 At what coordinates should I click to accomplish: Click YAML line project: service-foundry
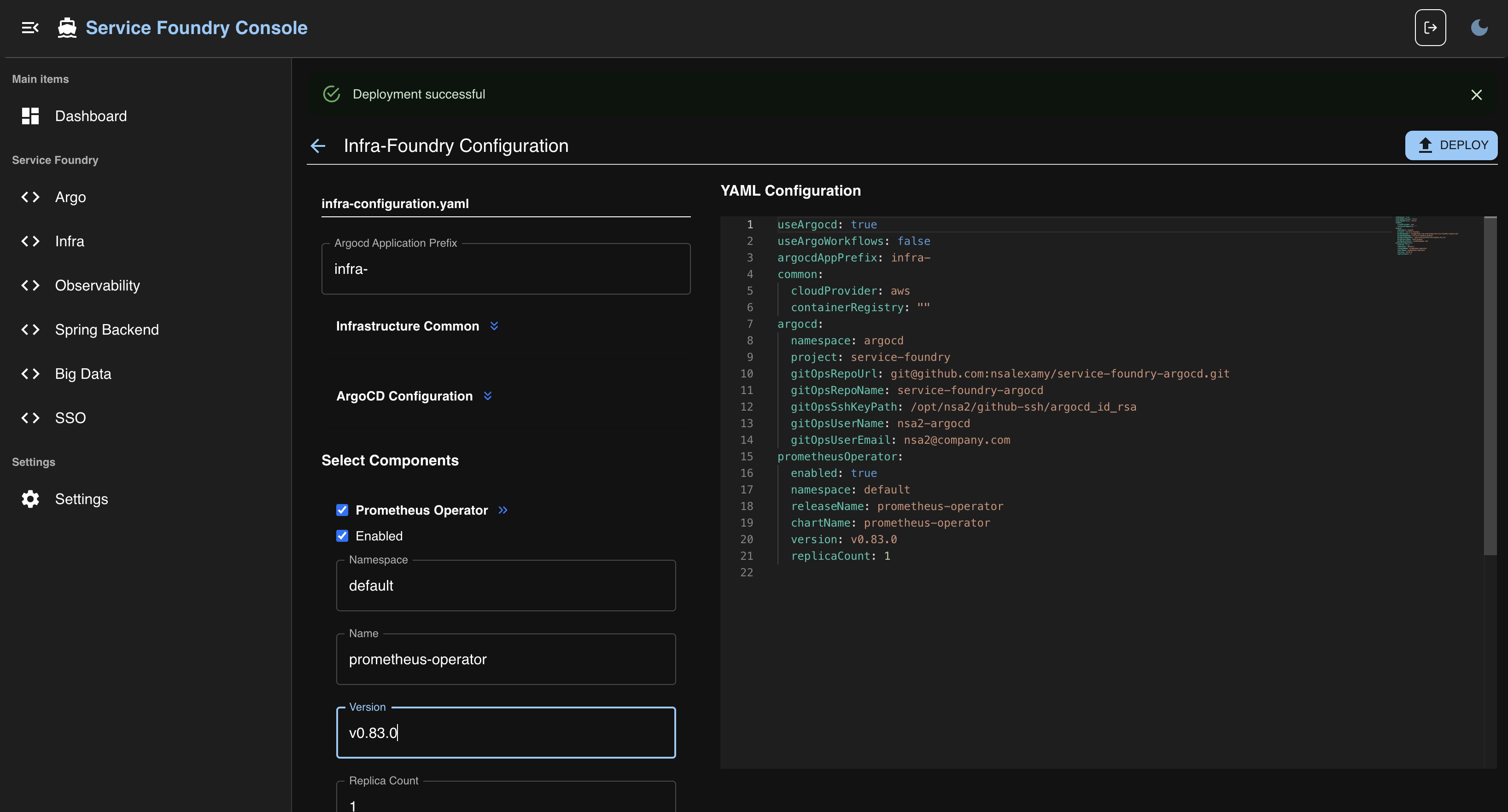(870, 357)
